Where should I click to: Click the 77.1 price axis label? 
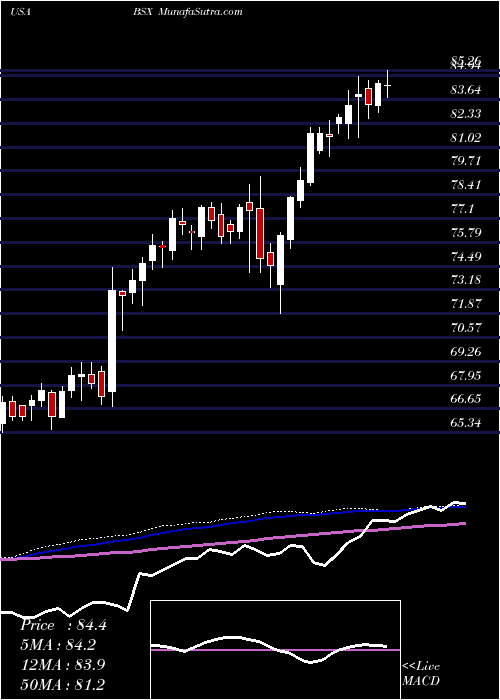point(462,209)
